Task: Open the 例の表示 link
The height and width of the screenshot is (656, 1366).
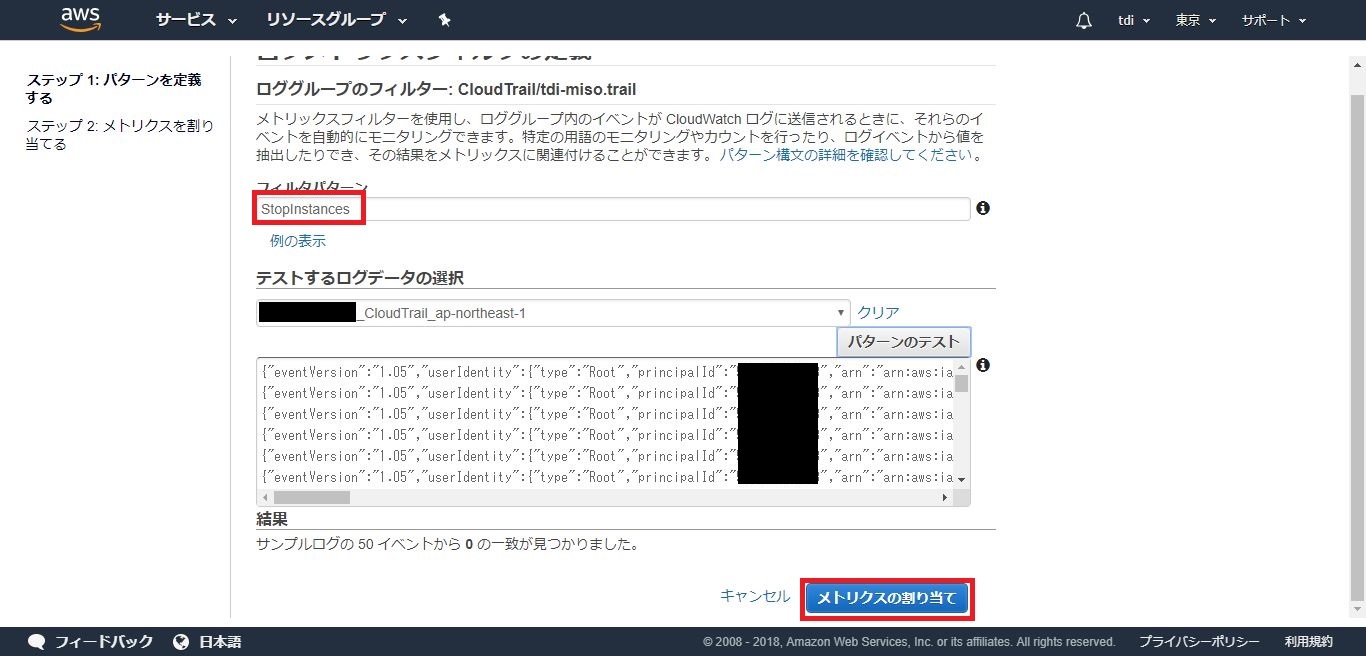Action: click(297, 241)
